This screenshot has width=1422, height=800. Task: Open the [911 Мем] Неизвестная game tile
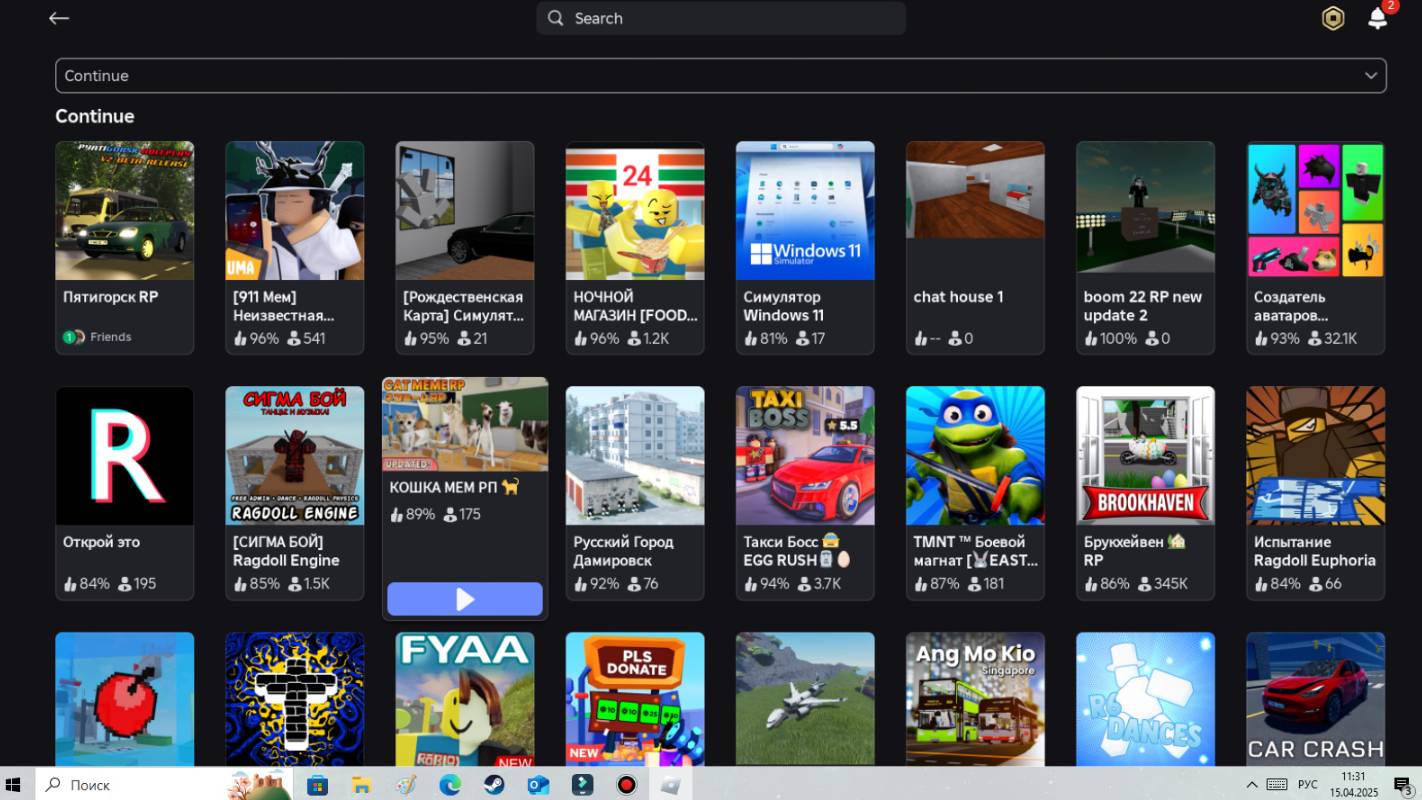coord(295,248)
